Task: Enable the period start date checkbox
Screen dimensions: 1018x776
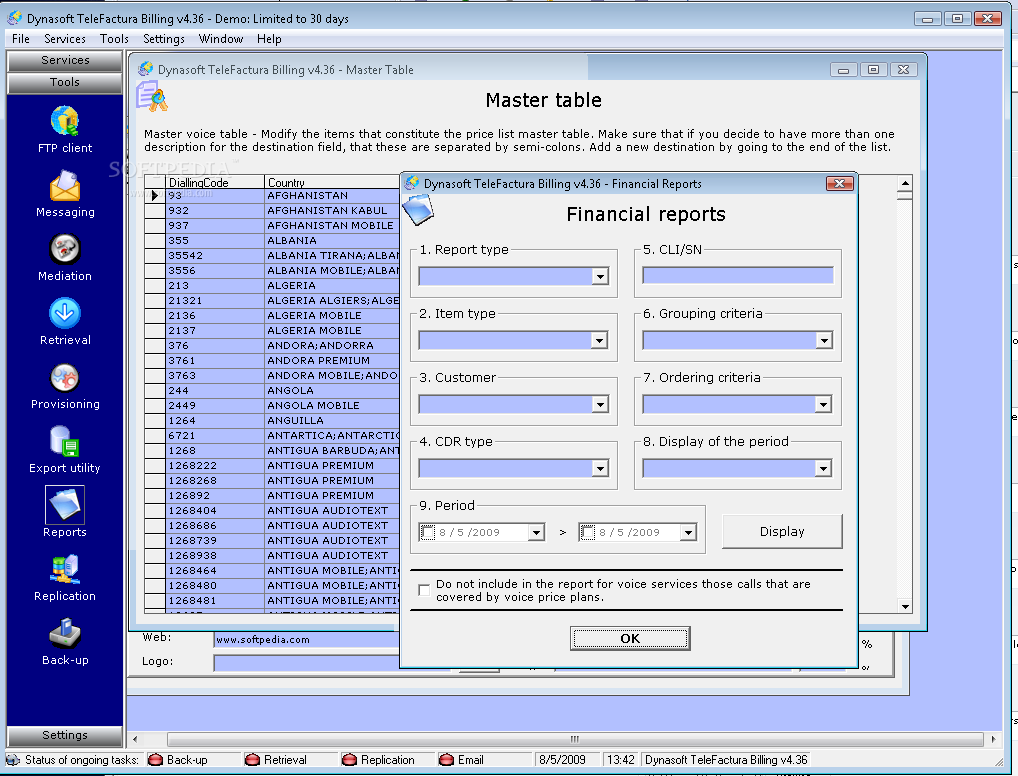Action: (428, 532)
